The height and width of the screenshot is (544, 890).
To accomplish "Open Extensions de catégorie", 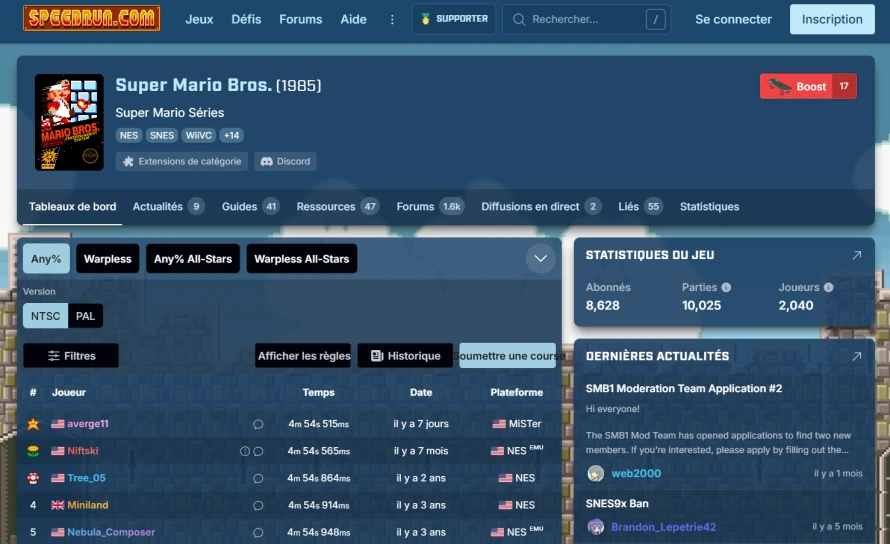I will coord(182,161).
